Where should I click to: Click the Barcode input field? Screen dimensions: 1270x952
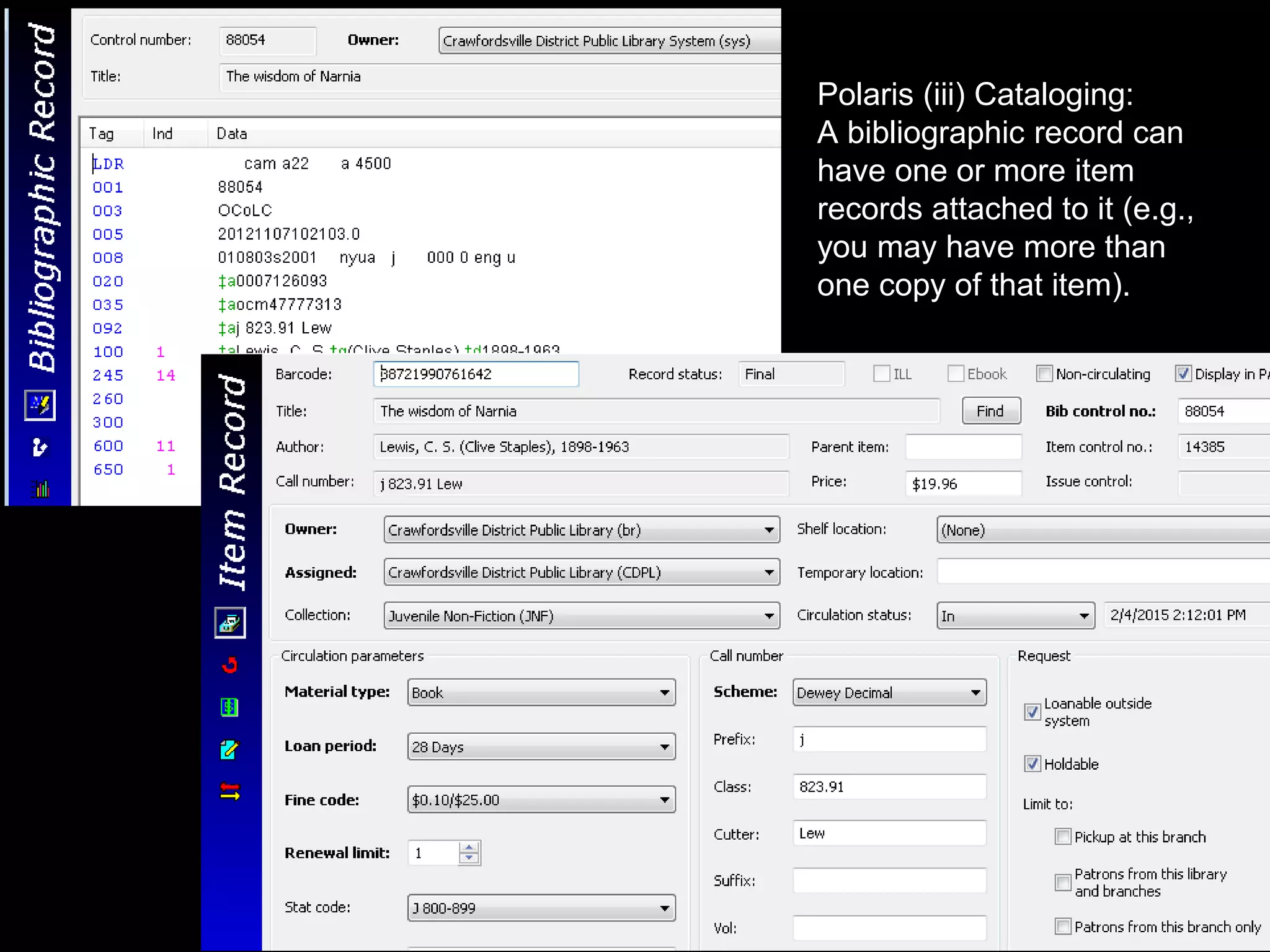[476, 374]
